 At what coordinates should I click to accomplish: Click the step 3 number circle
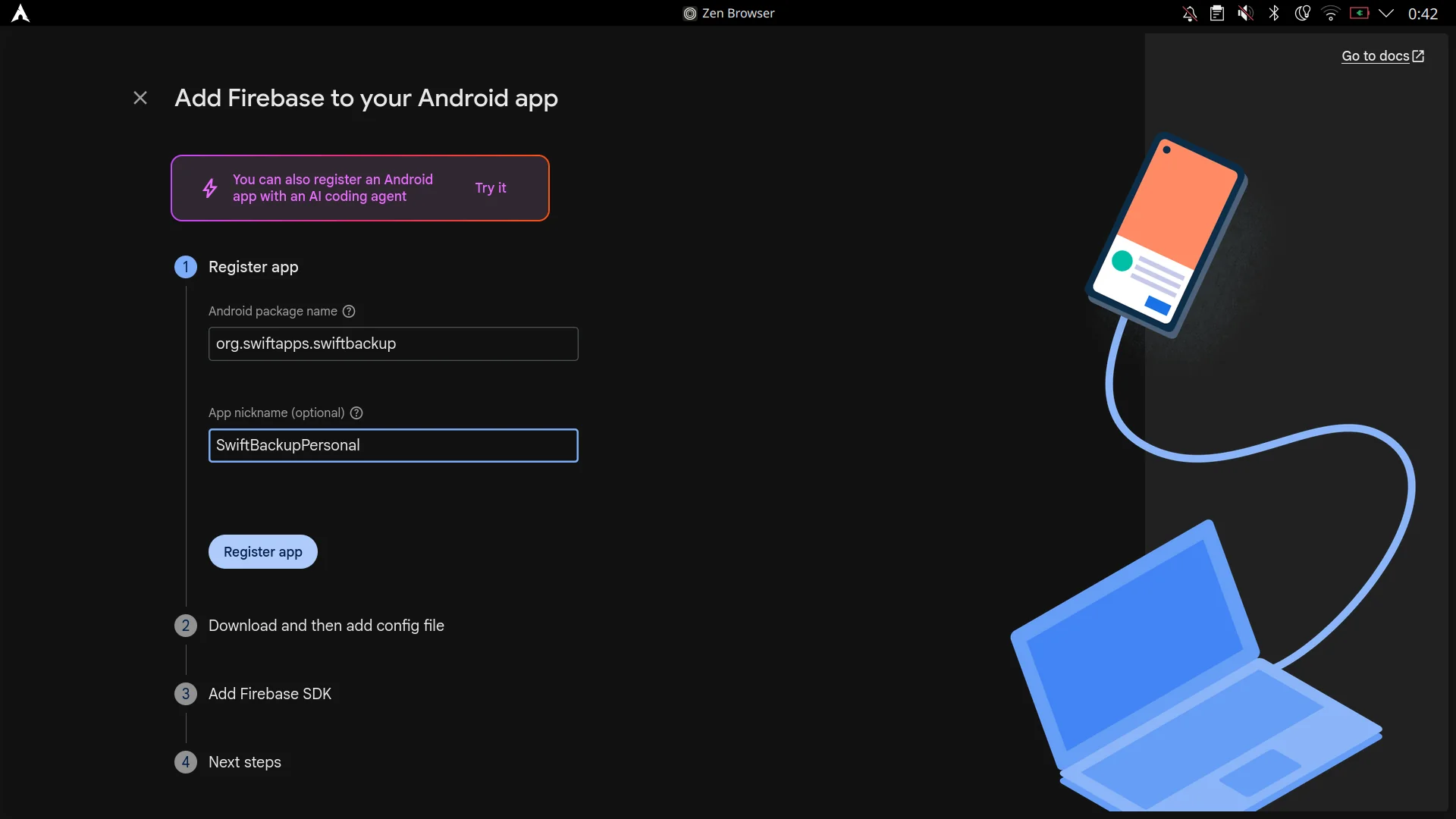[x=186, y=694]
